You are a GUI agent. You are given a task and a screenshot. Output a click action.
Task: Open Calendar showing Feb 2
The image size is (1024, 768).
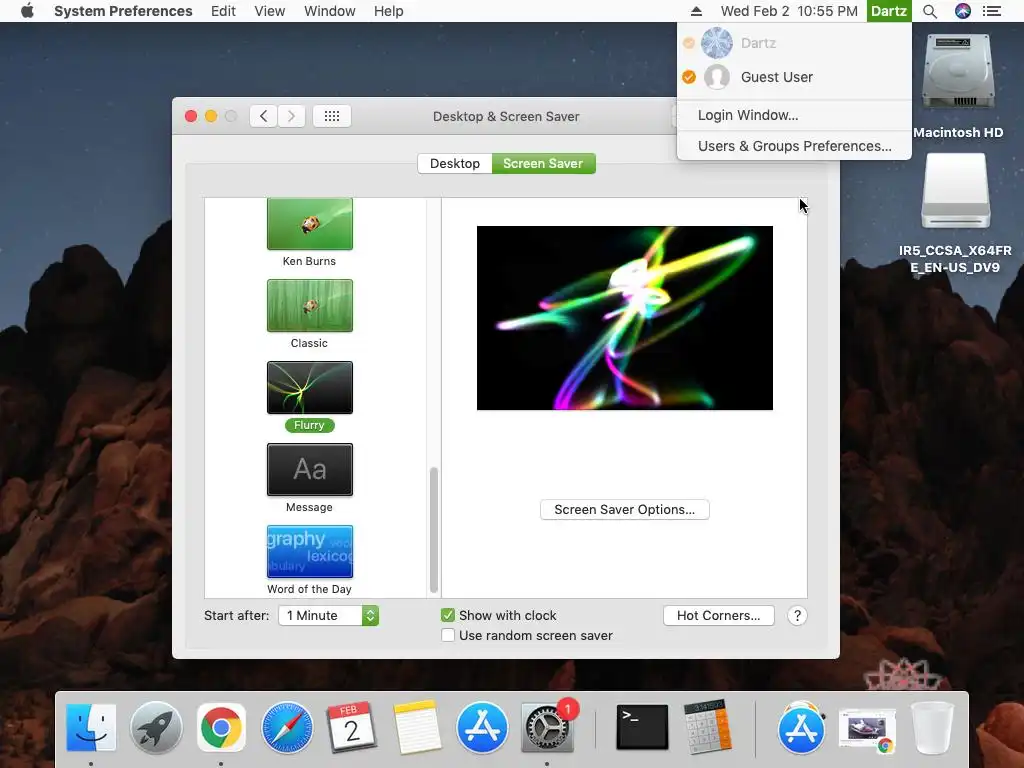click(x=351, y=728)
